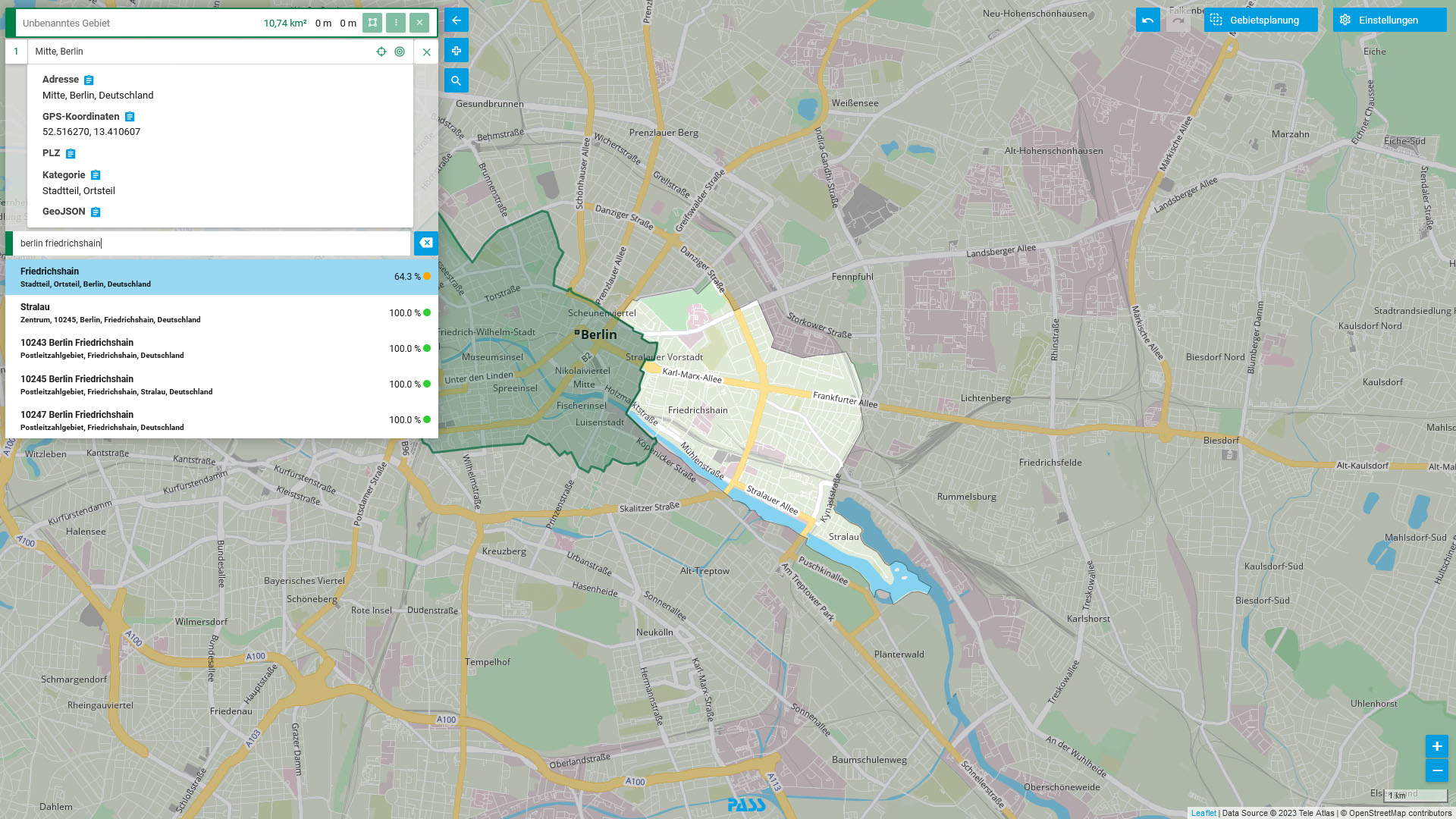Click the 64.3 % match score
Viewport: 1456px width, 819px height.
(x=407, y=277)
